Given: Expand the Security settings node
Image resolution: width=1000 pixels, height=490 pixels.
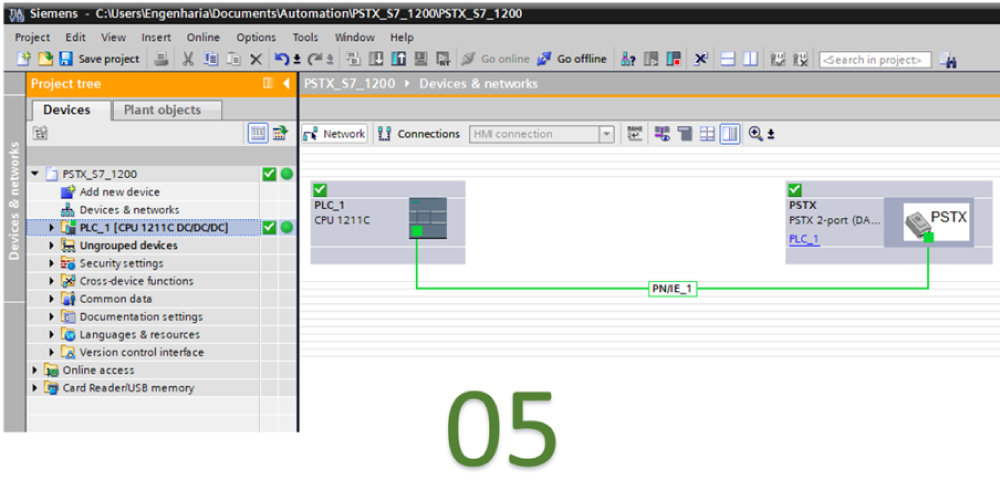Looking at the screenshot, I should click(52, 263).
